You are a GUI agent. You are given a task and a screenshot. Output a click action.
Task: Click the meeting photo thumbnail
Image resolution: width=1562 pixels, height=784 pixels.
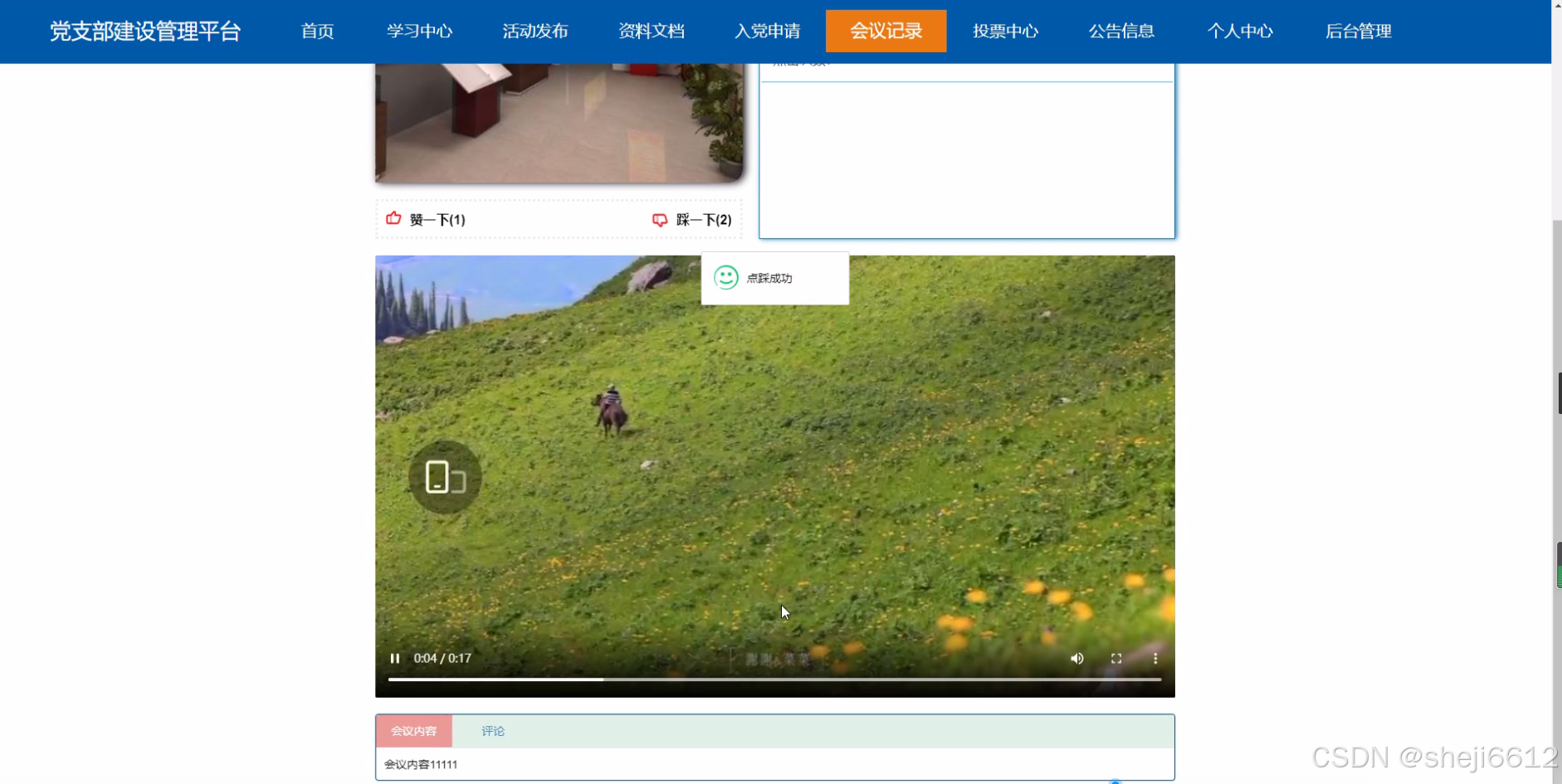click(559, 122)
